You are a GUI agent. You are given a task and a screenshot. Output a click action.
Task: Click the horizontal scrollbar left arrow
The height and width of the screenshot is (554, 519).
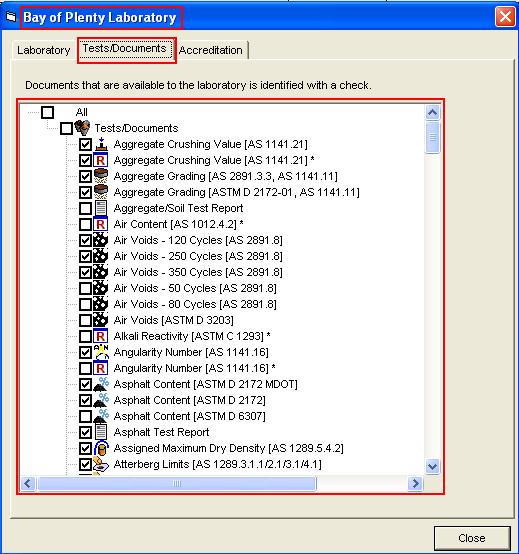28,483
